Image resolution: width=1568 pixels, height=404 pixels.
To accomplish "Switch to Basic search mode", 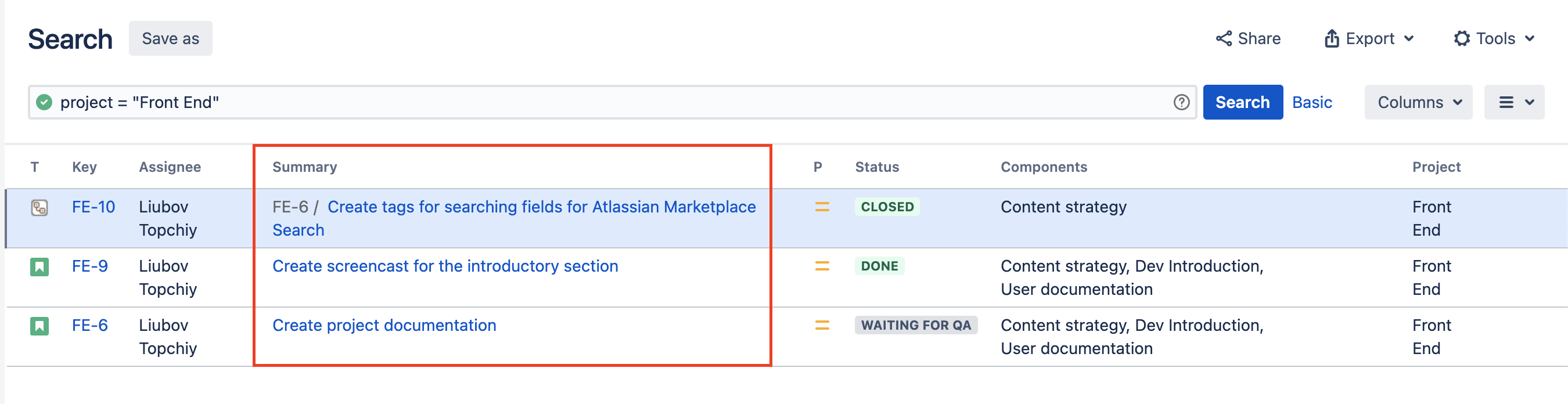I will tap(1312, 102).
